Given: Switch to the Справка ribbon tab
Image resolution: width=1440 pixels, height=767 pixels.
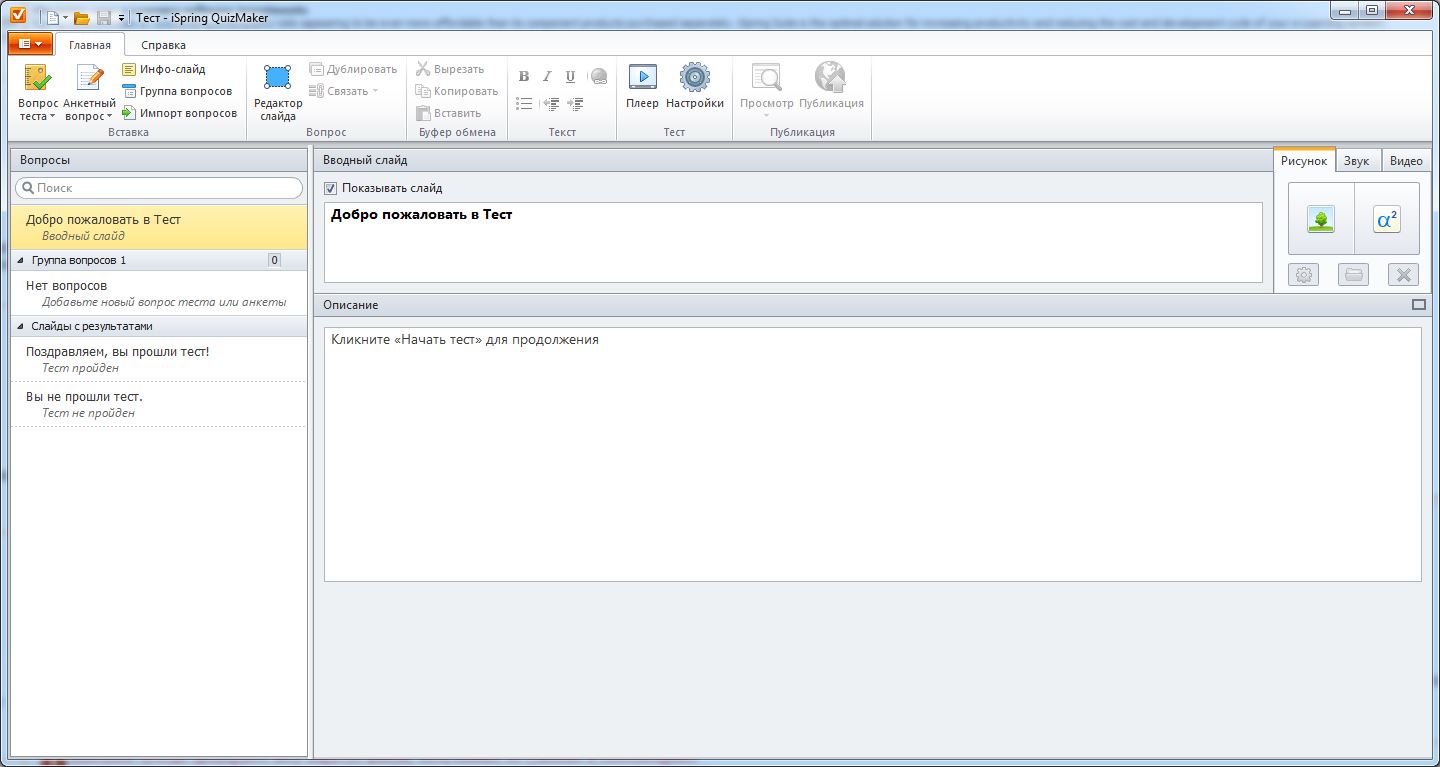Looking at the screenshot, I should coord(163,45).
